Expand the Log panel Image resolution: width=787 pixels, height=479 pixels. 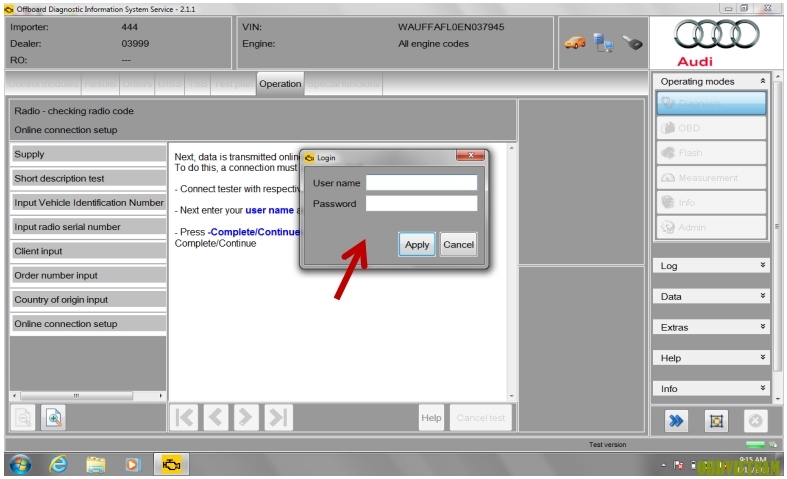point(711,266)
